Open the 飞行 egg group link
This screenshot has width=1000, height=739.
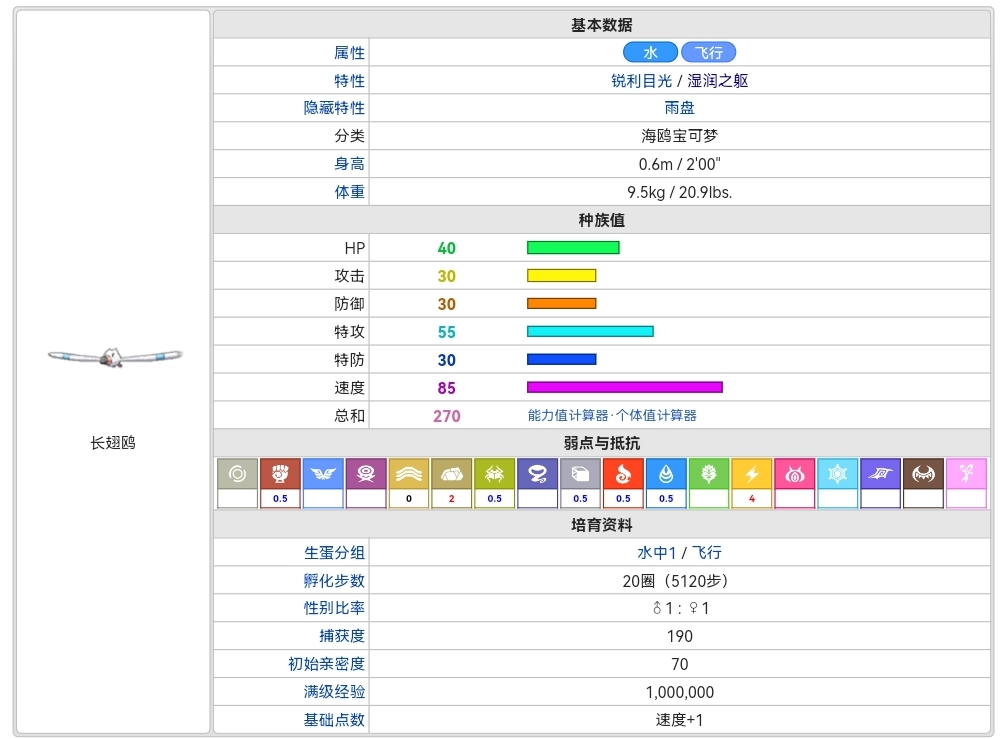tap(707, 553)
